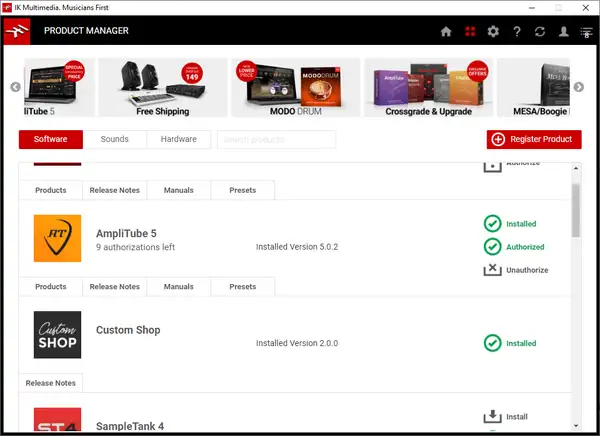This screenshot has height=436, width=600.
Task: Open Products tab above AmpliTube 5
Action: click(x=51, y=190)
